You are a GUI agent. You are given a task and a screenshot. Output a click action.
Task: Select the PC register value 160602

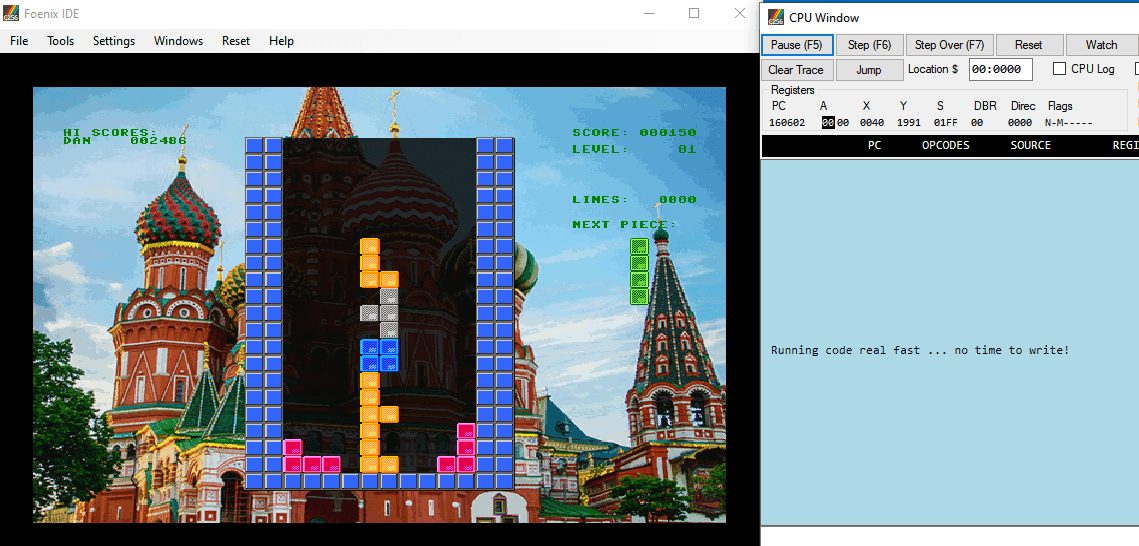(x=785, y=123)
